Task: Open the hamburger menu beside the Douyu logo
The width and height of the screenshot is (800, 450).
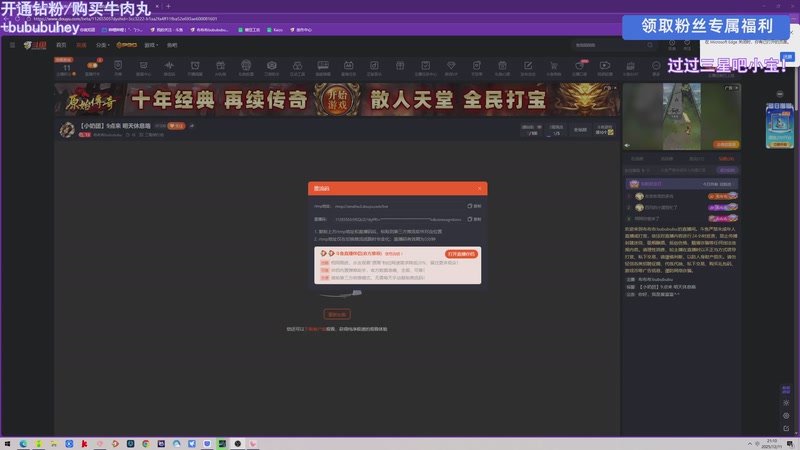Action: click(12, 45)
